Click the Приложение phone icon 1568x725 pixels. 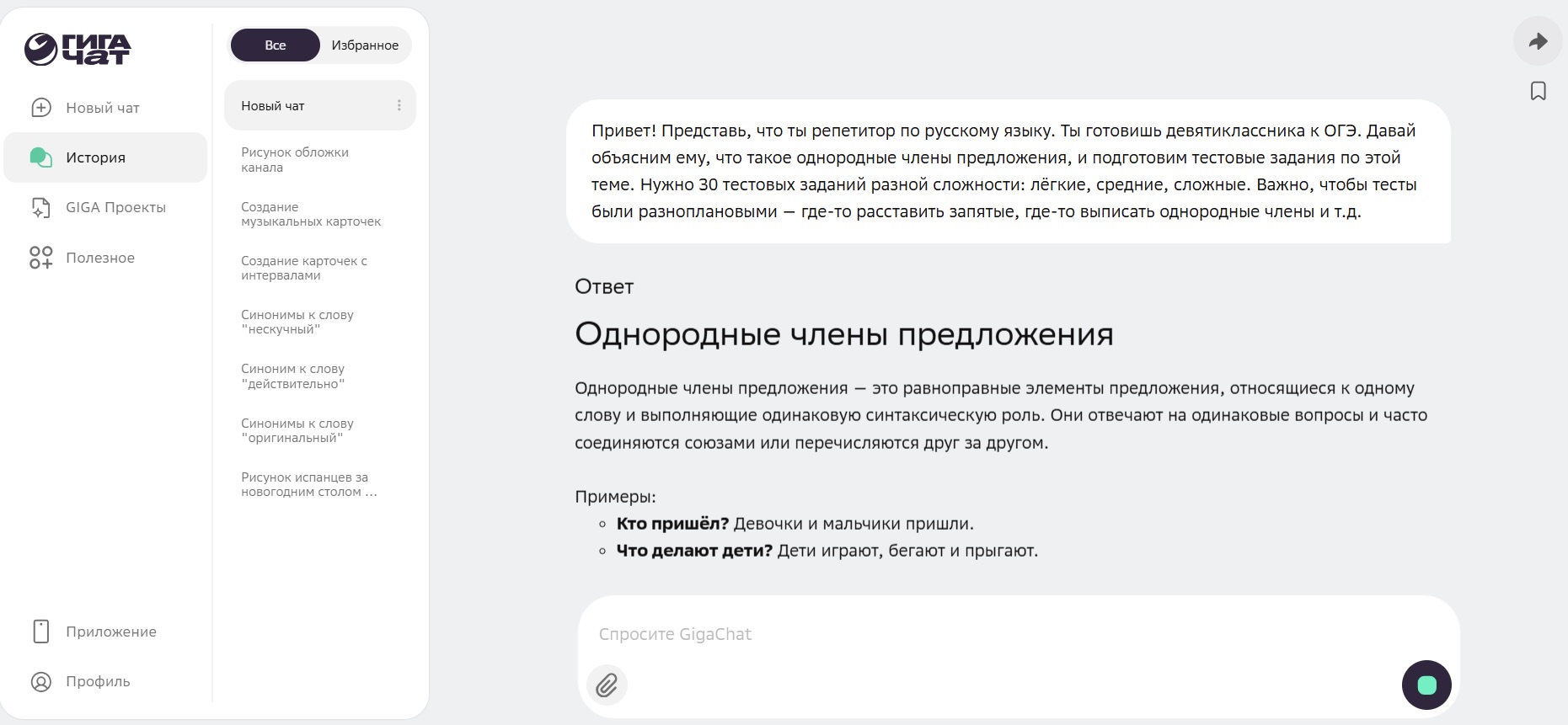click(40, 632)
